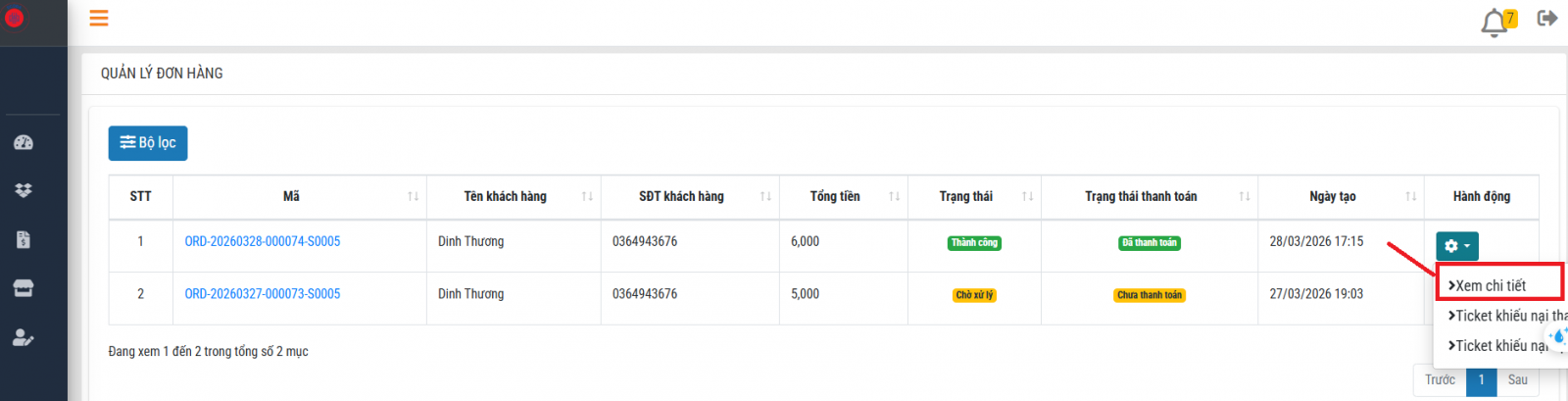Click Đang xem 1 đến 2 summary text
The height and width of the screenshot is (401, 1568).
(208, 351)
